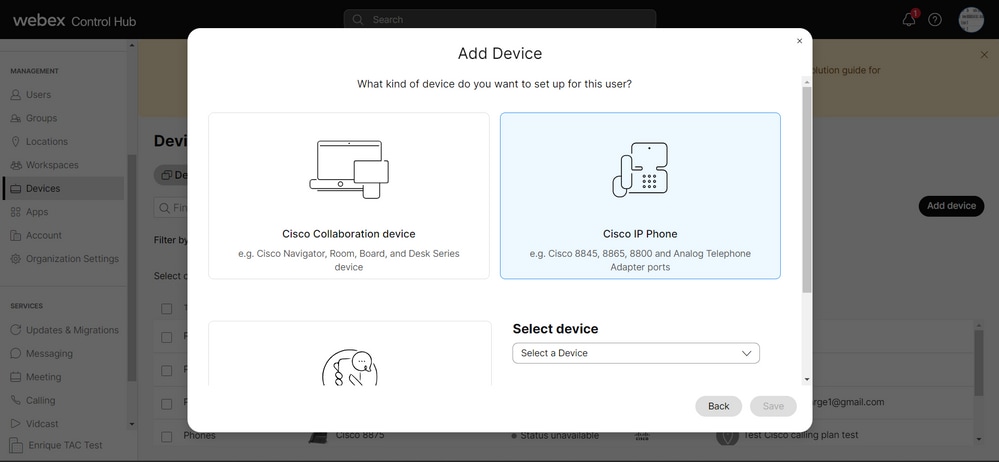Click the Locations pin icon

(16, 141)
